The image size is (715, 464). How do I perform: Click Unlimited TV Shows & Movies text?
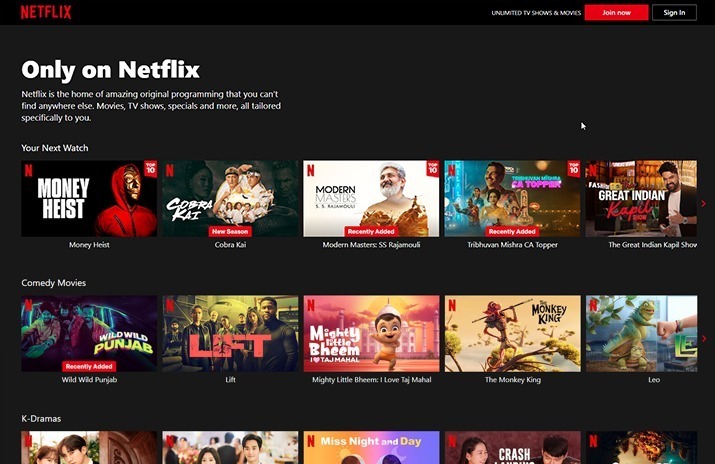point(536,13)
